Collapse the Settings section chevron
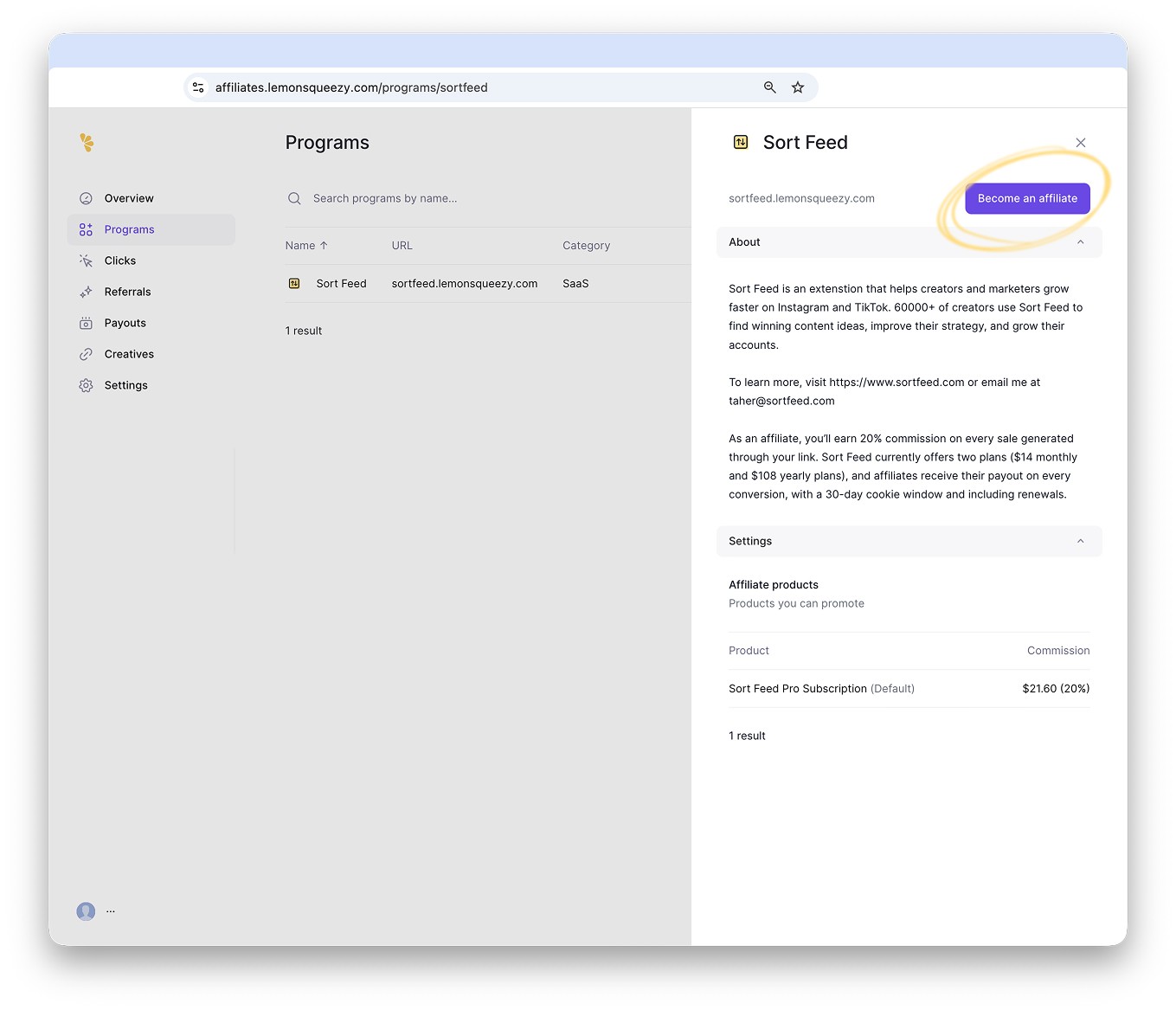The width and height of the screenshot is (1176, 1010). (x=1080, y=541)
